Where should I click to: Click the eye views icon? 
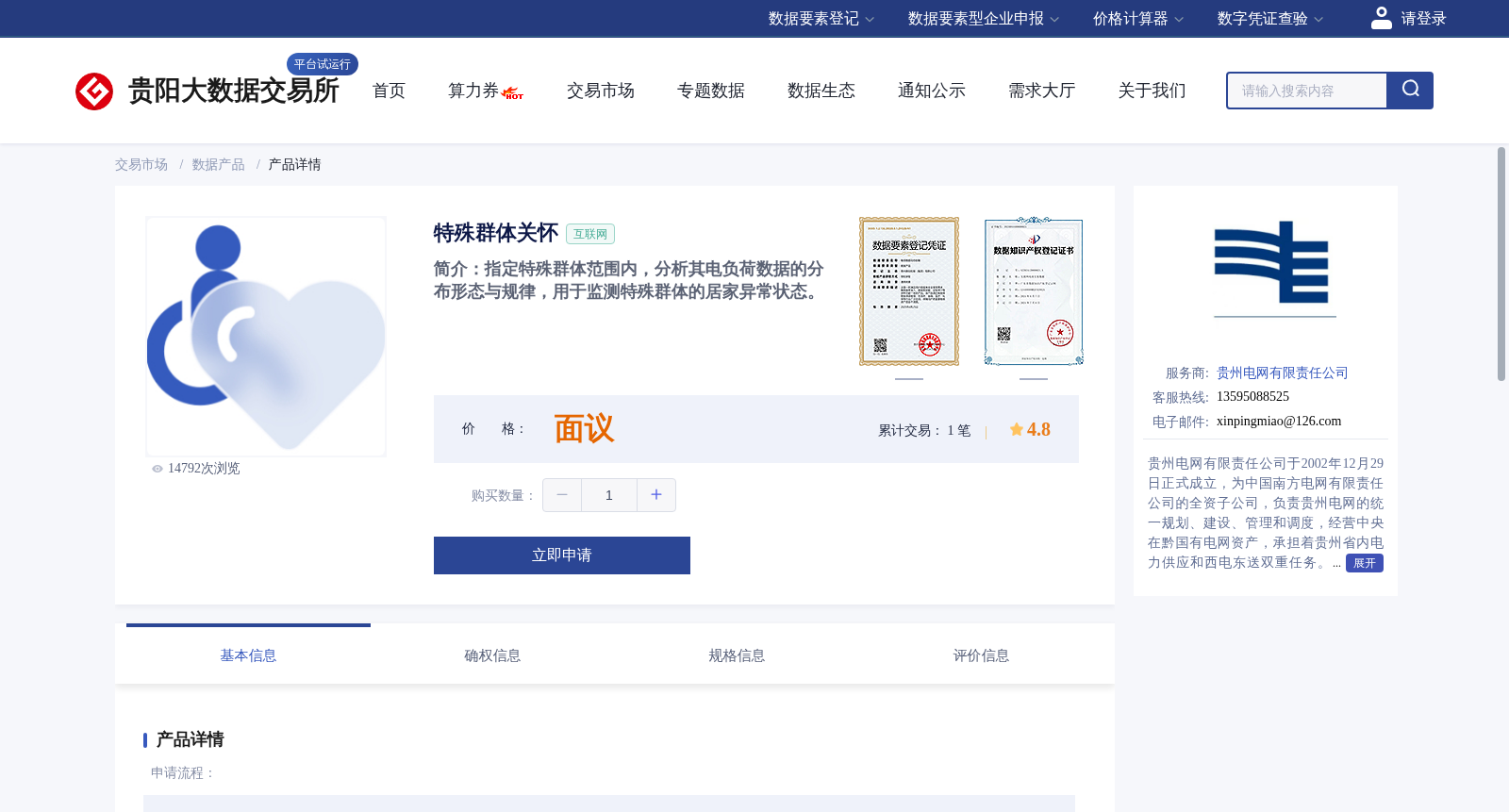pyautogui.click(x=158, y=469)
